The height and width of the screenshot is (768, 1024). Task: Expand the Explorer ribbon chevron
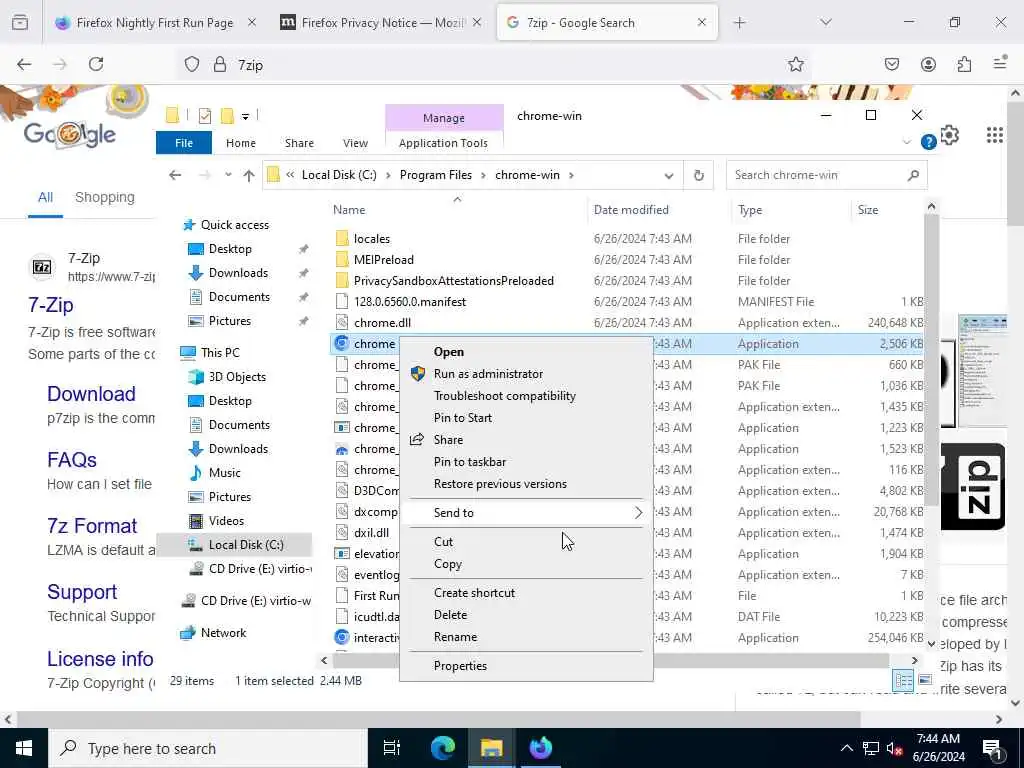[906, 142]
